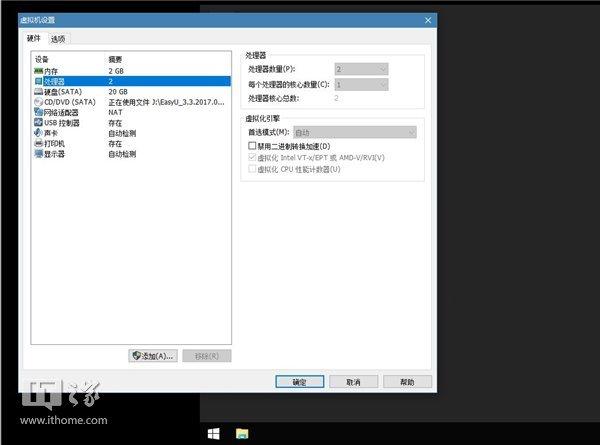The width and height of the screenshot is (600, 445).
Task: Click the '20 GB' hard disk summary
Action: pos(118,92)
